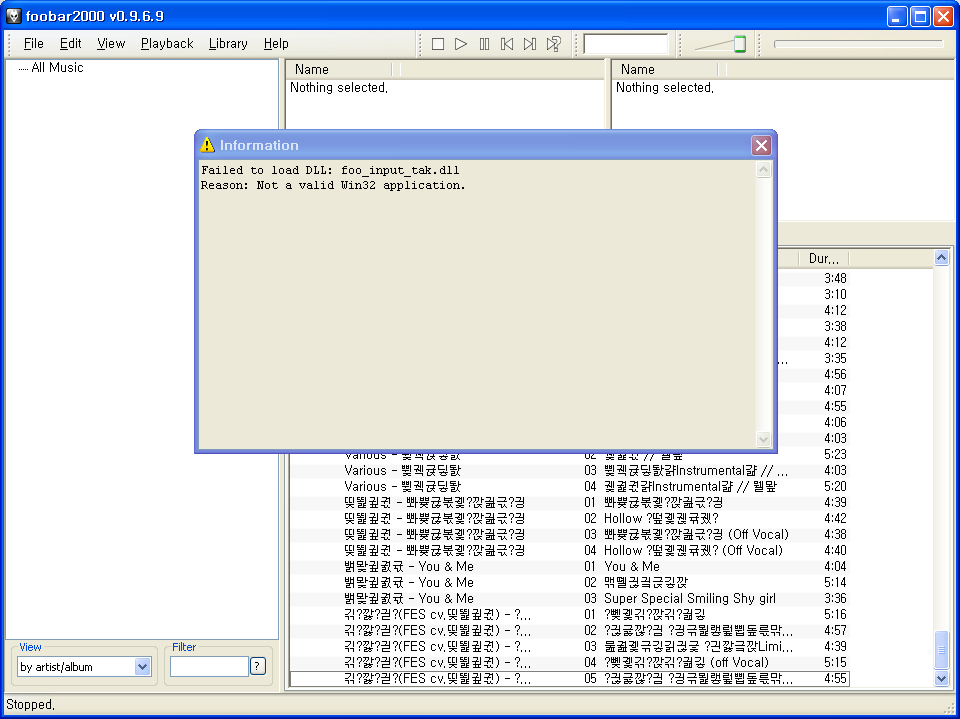Pause playback using the toolbar icon
The height and width of the screenshot is (719, 960).
pyautogui.click(x=484, y=44)
